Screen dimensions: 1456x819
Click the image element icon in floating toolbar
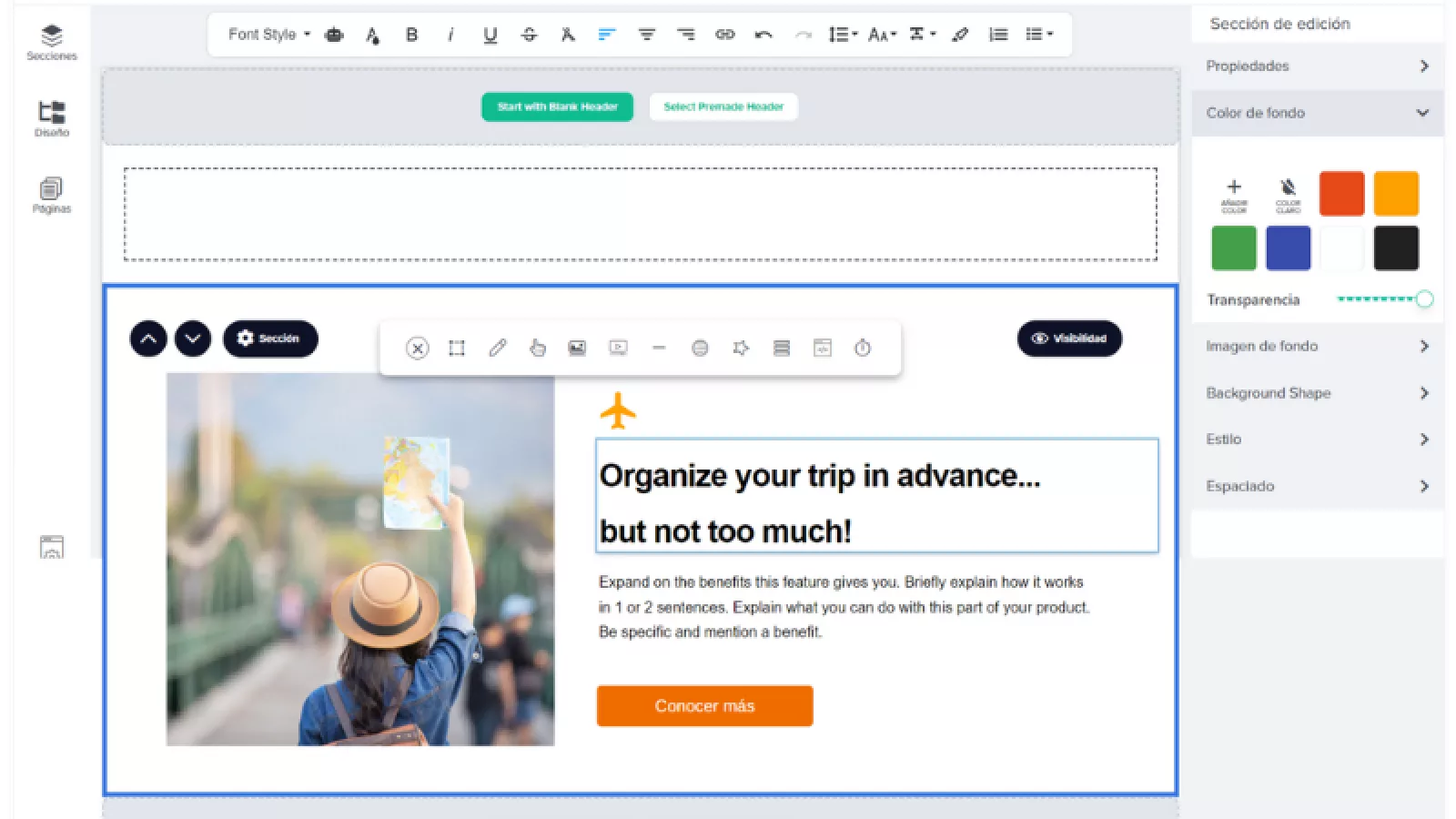[577, 348]
